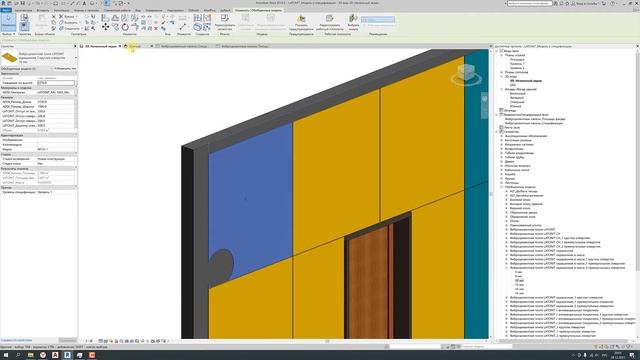
Task: Click the 'Вход в службы' sign-in button
Action: (x=586, y=3)
